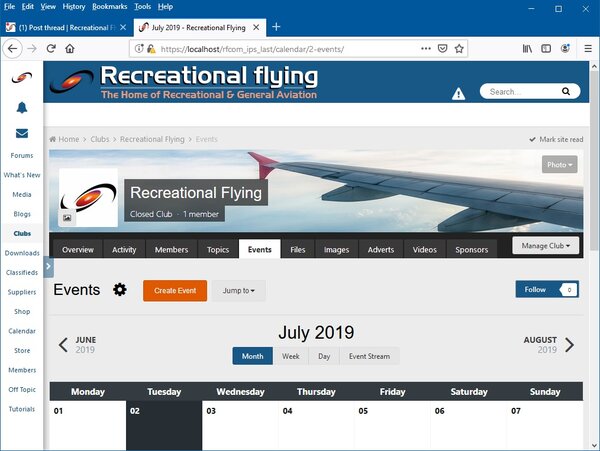Open the Bookmarks menu
The height and width of the screenshot is (451, 600).
[110, 7]
